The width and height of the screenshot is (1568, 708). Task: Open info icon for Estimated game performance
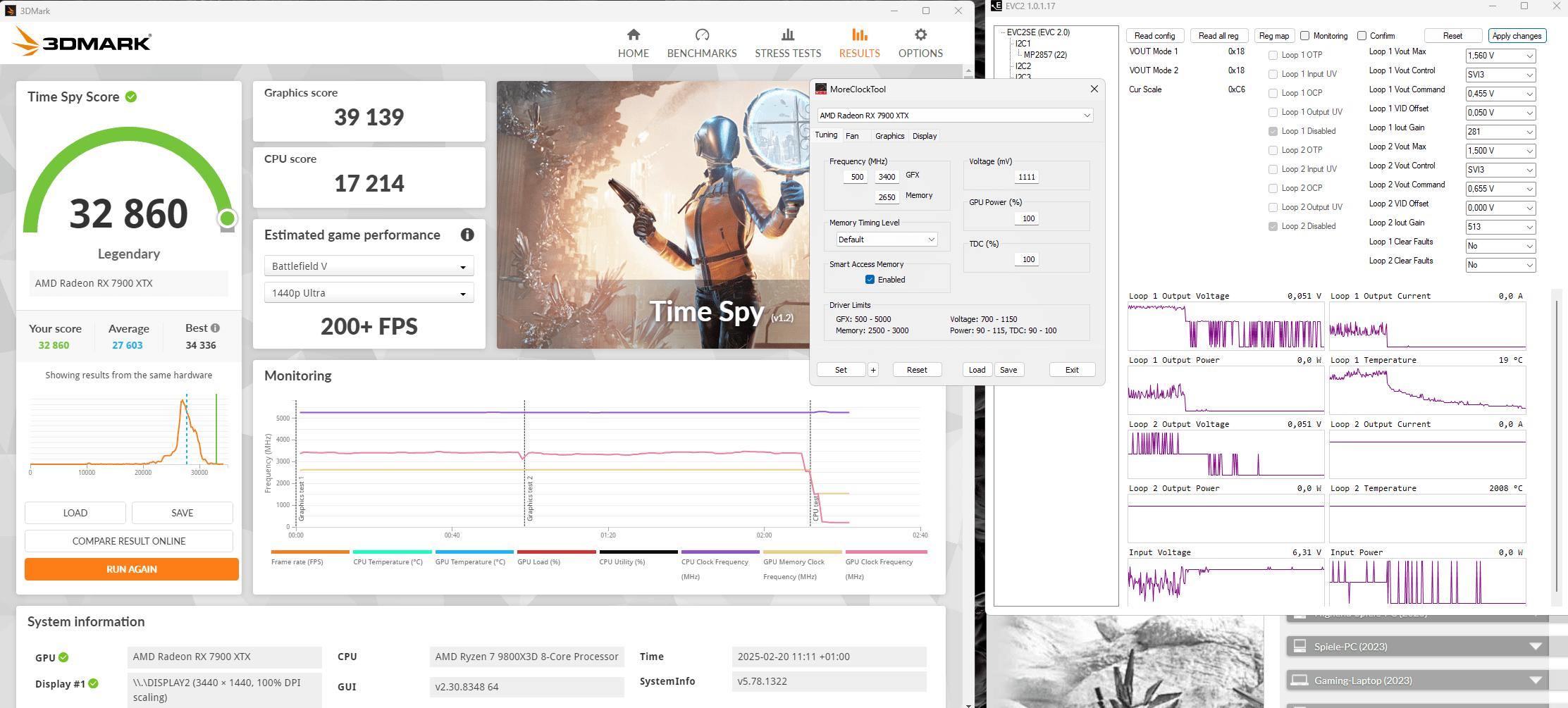click(467, 235)
